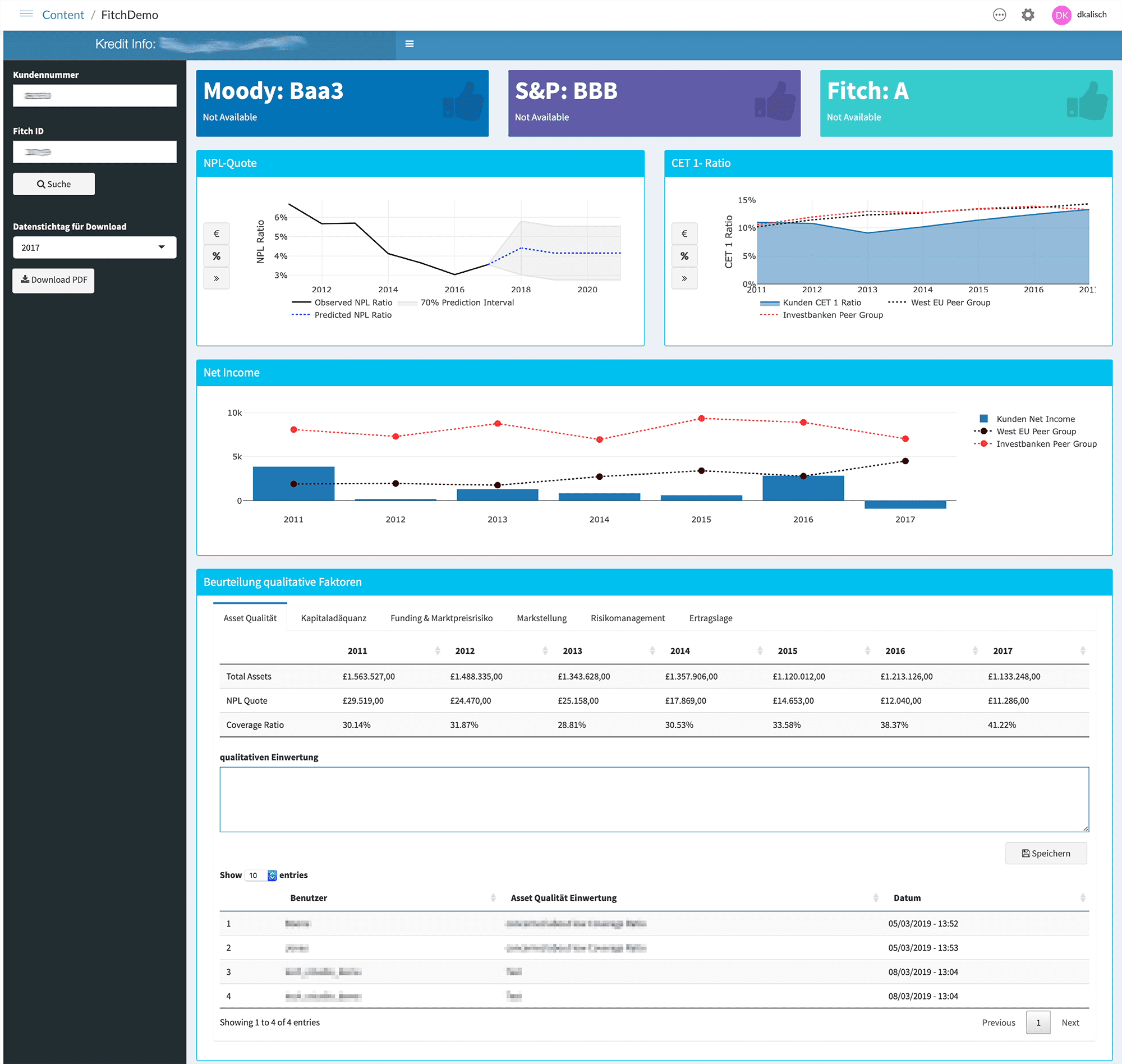
Task: Focus the Fitch ID input field
Action: pyautogui.click(x=95, y=152)
